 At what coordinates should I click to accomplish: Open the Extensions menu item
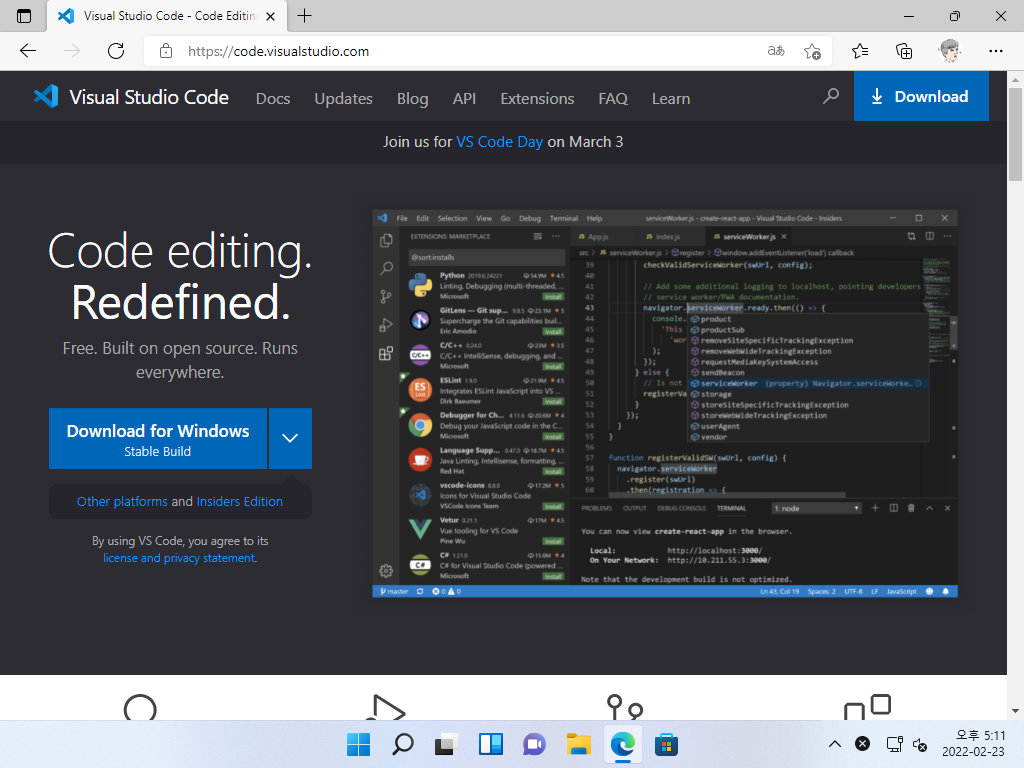pyautogui.click(x=537, y=99)
